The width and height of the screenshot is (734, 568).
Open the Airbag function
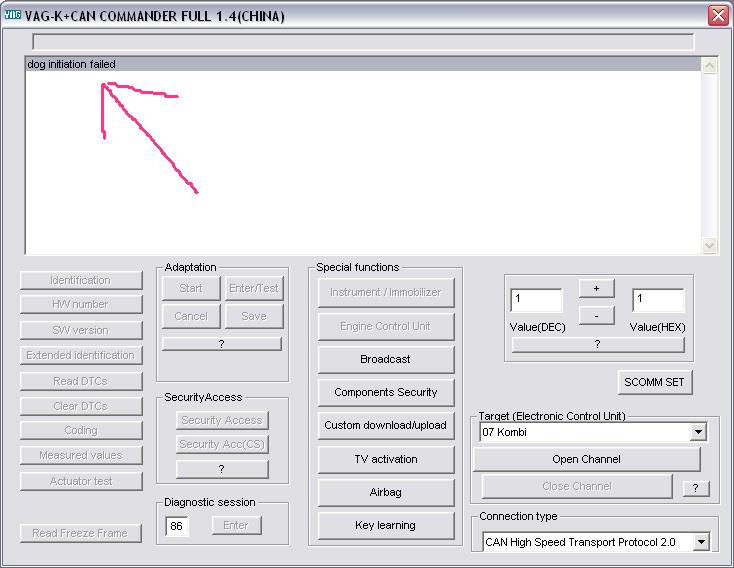tap(386, 492)
